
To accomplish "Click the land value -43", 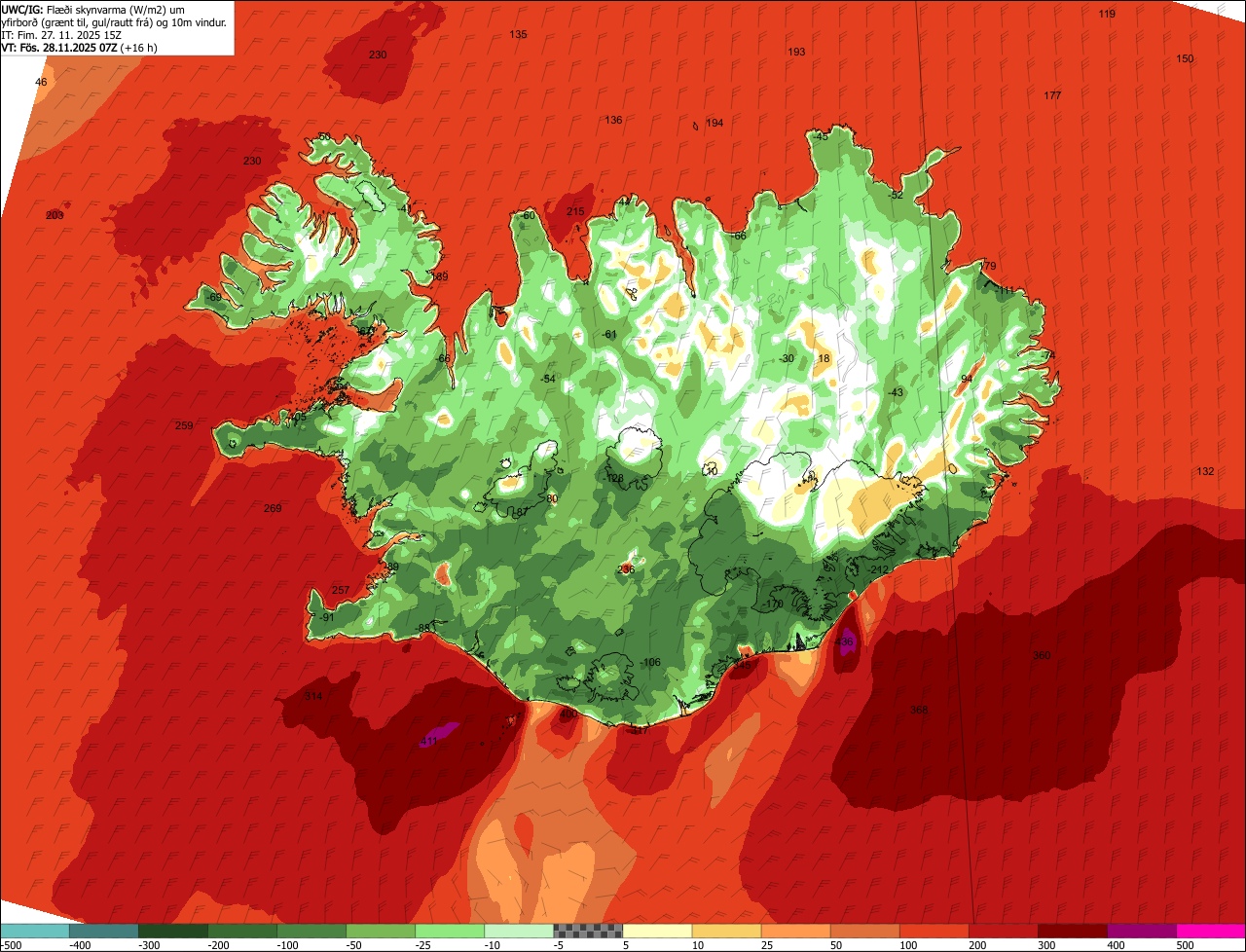I will click(896, 392).
